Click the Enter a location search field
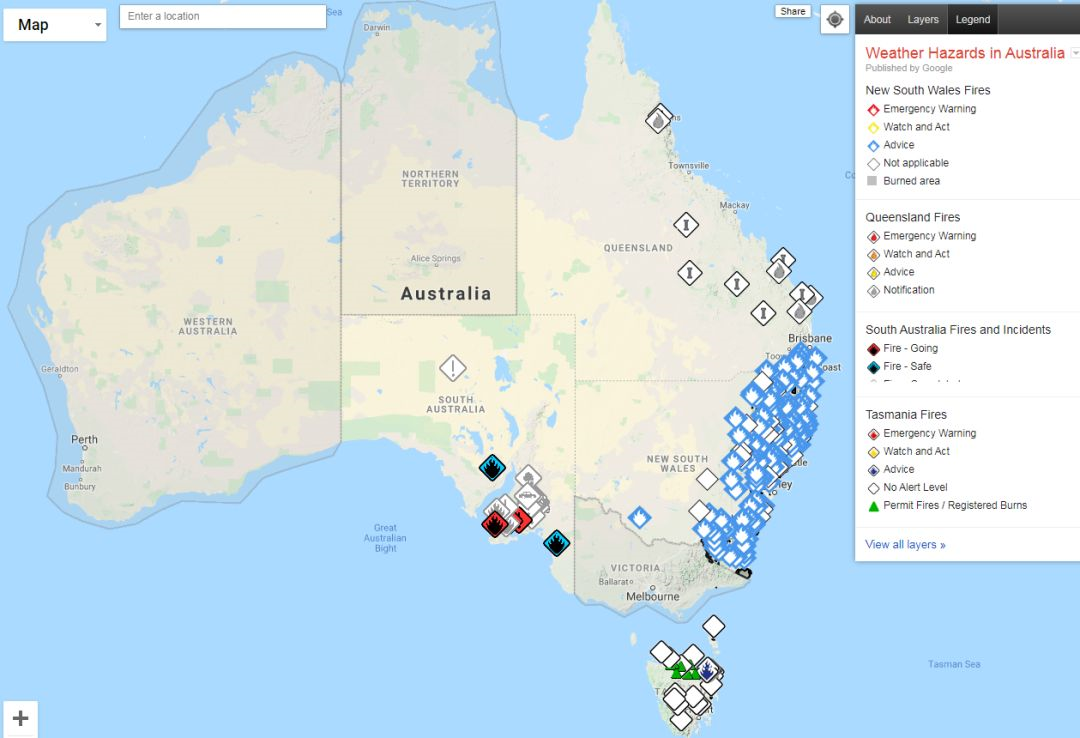Viewport: 1080px width, 738px height. click(222, 17)
